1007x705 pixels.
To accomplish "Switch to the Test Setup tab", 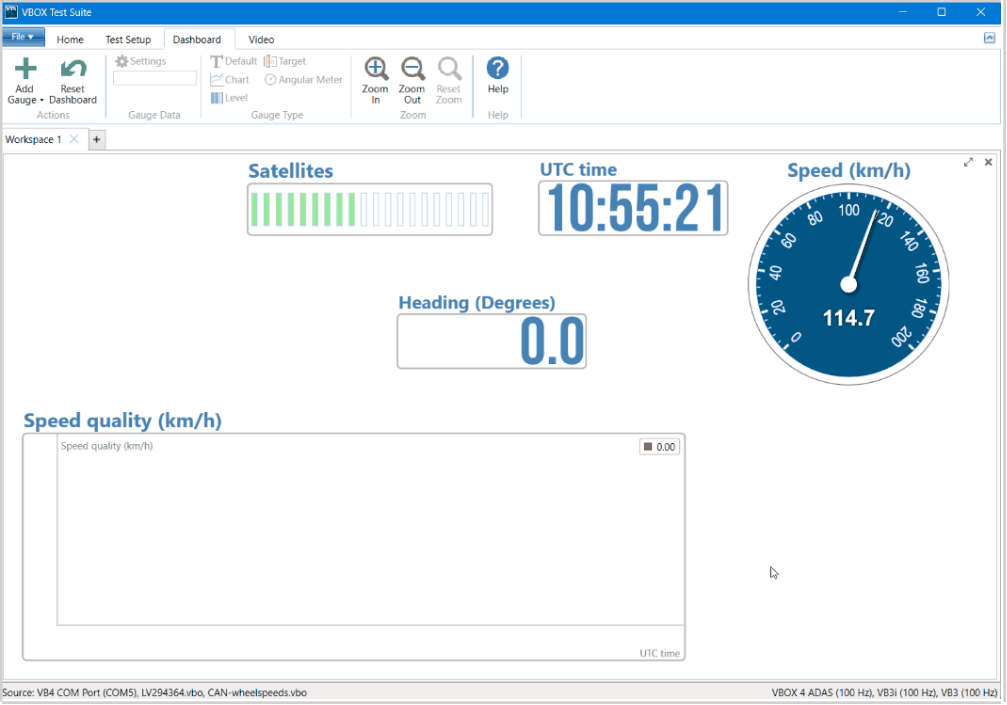I will [x=128, y=40].
